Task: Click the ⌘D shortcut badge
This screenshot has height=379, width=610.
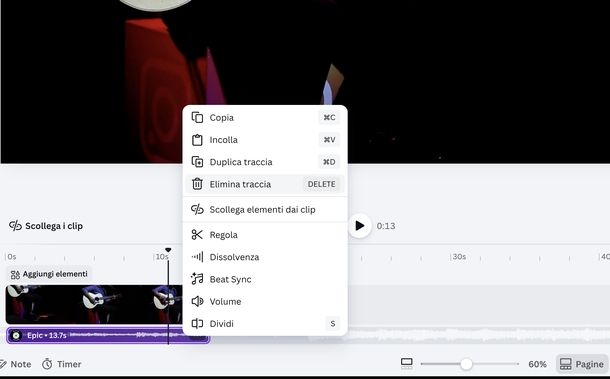Action: [x=329, y=162]
